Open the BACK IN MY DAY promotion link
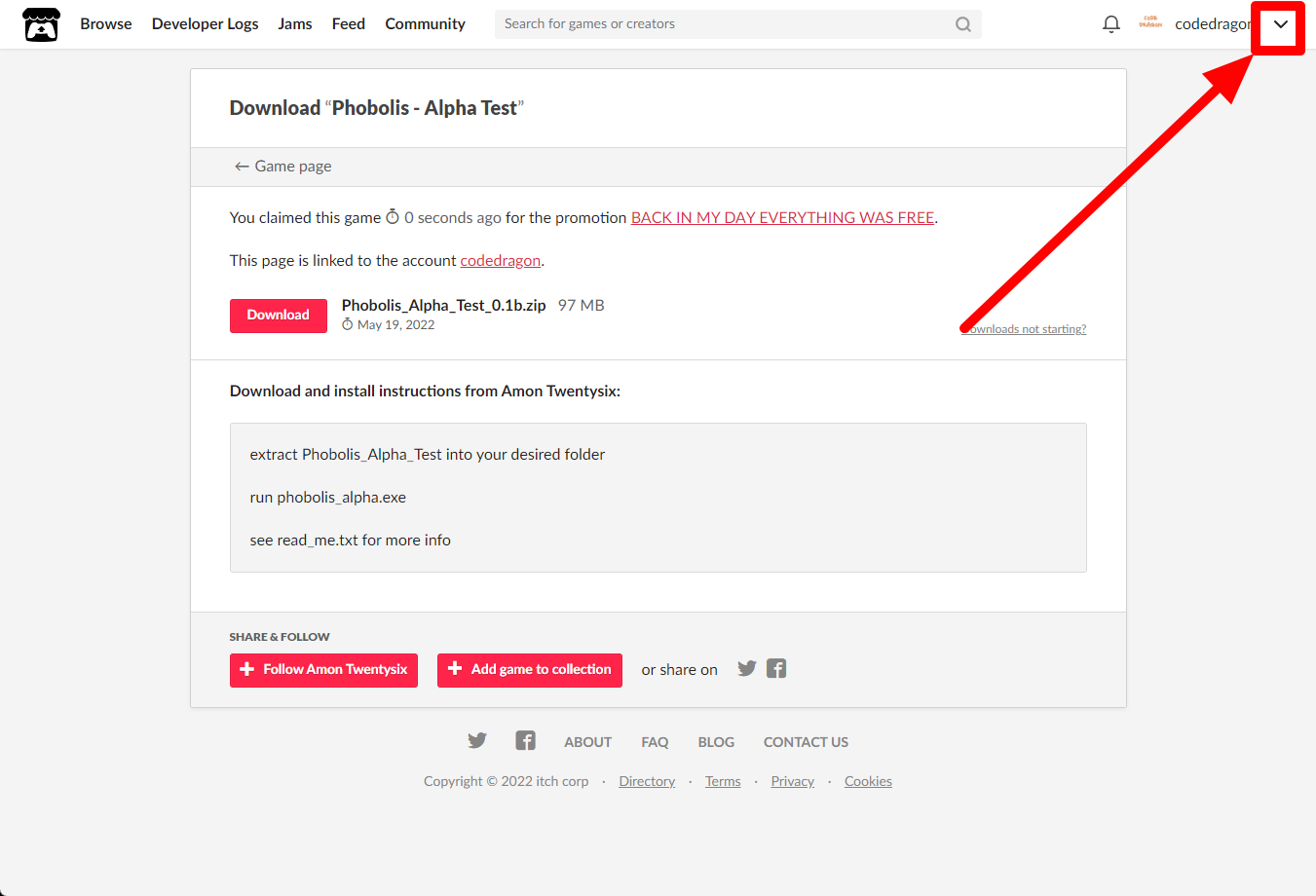Screen dimensions: 1316x896 (x=782, y=218)
